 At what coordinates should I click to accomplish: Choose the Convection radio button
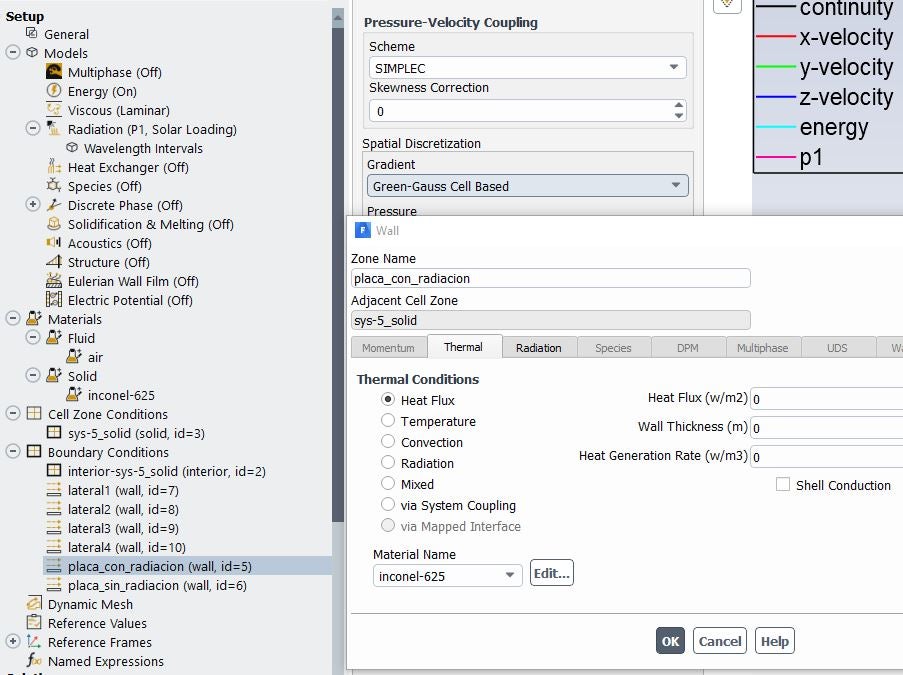[x=388, y=442]
